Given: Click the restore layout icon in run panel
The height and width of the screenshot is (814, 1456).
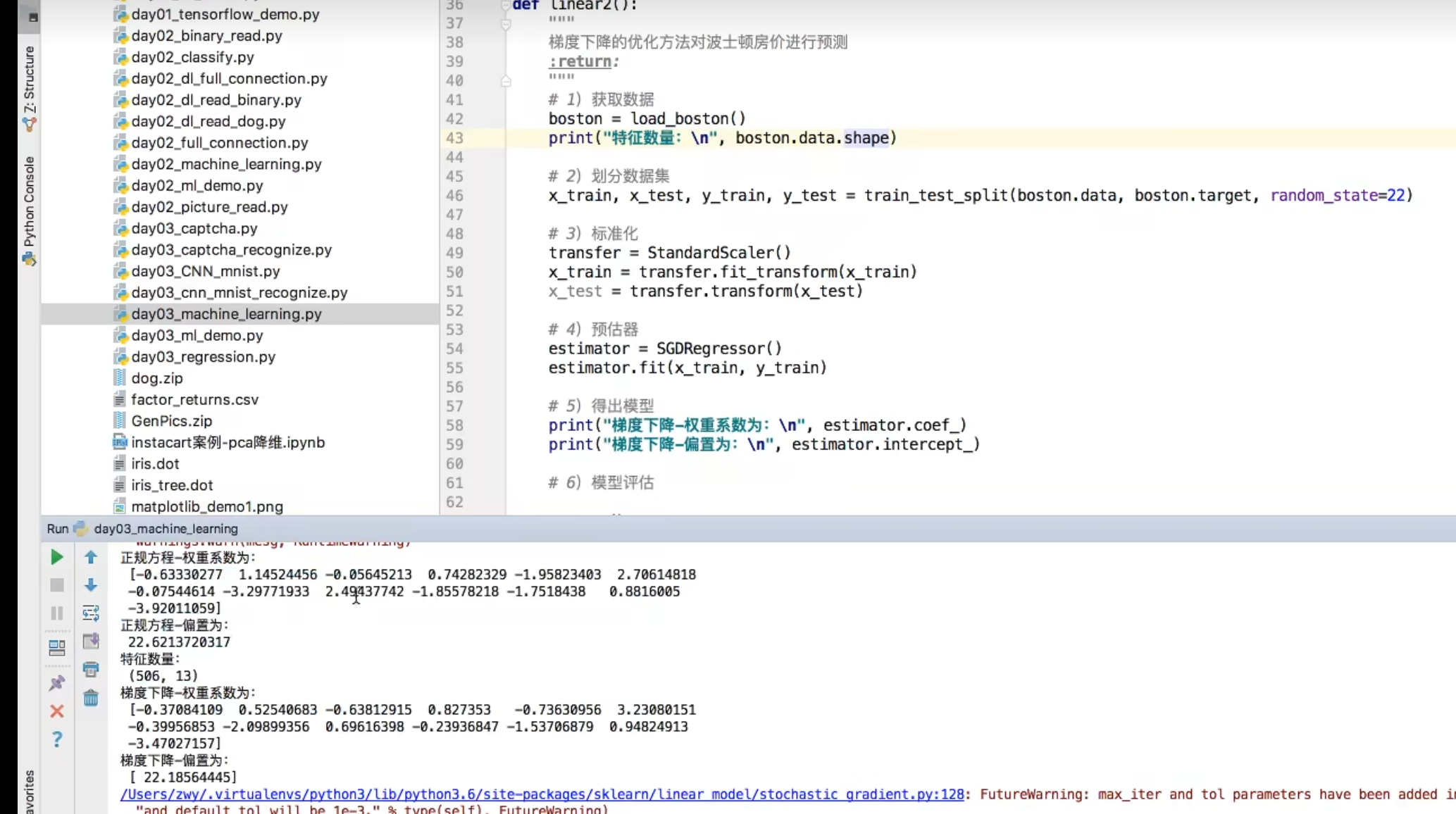Looking at the screenshot, I should [57, 647].
